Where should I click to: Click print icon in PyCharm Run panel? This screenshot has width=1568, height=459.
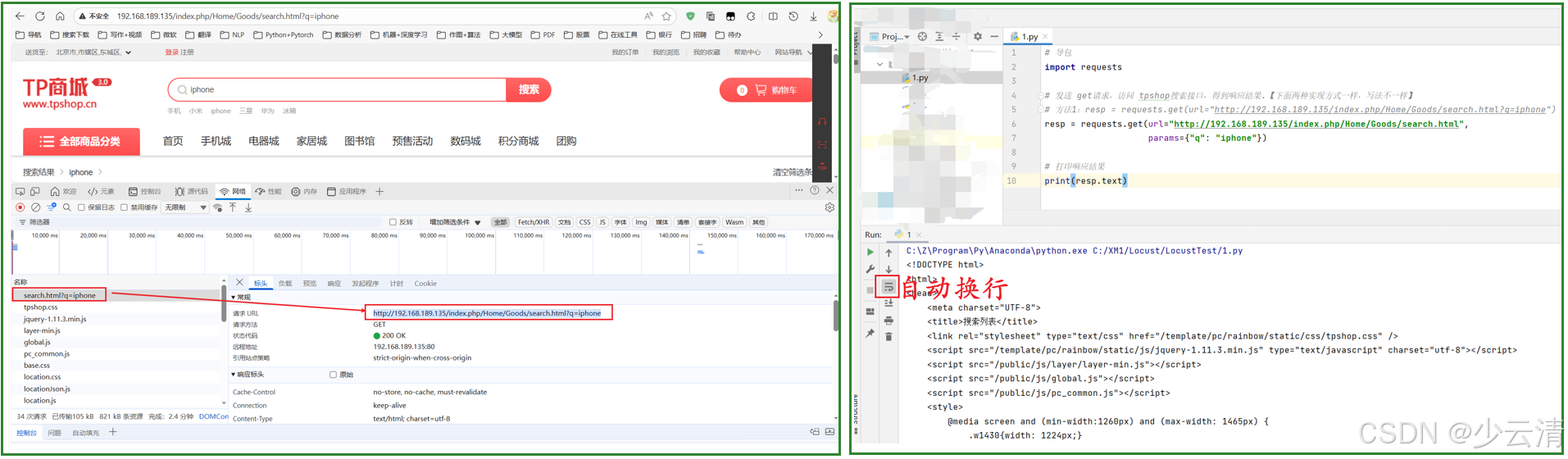pos(889,320)
